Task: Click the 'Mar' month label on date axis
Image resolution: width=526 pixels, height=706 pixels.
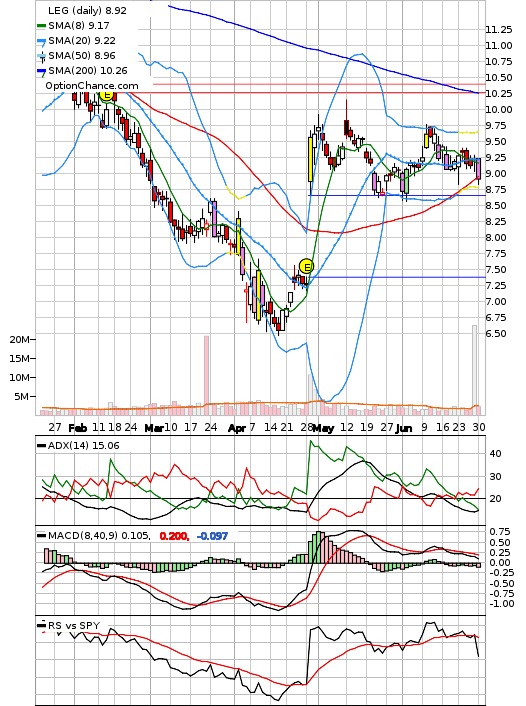Action: click(154, 428)
